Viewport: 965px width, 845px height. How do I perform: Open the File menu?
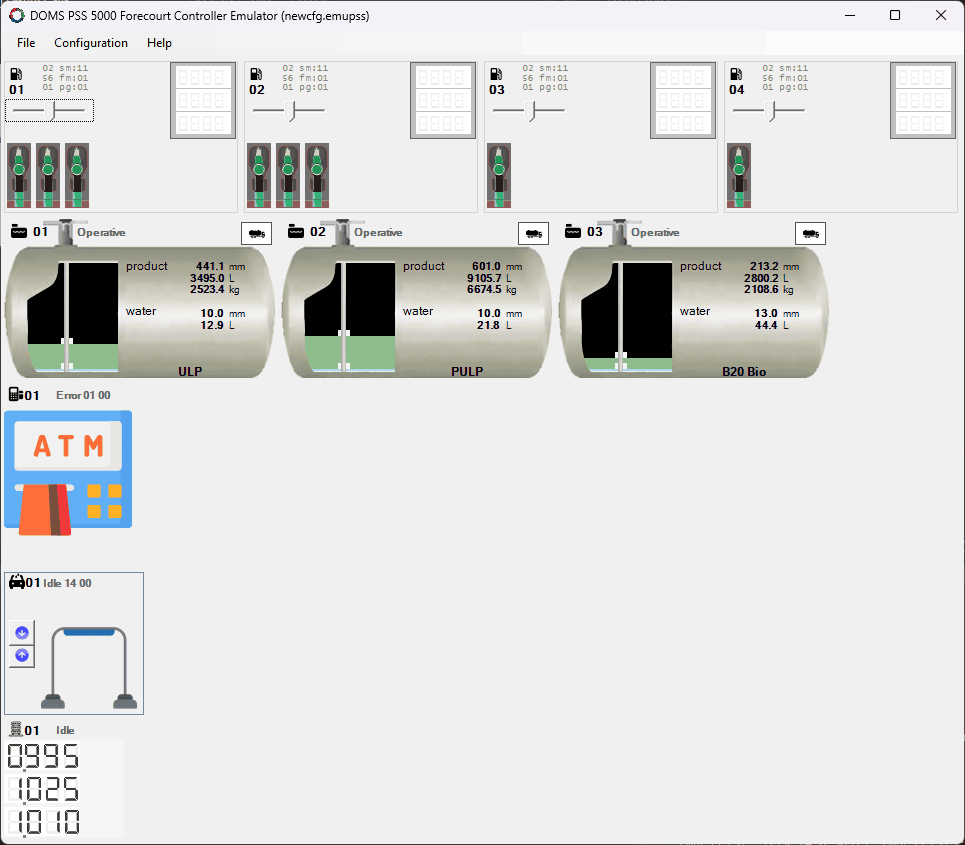click(26, 43)
